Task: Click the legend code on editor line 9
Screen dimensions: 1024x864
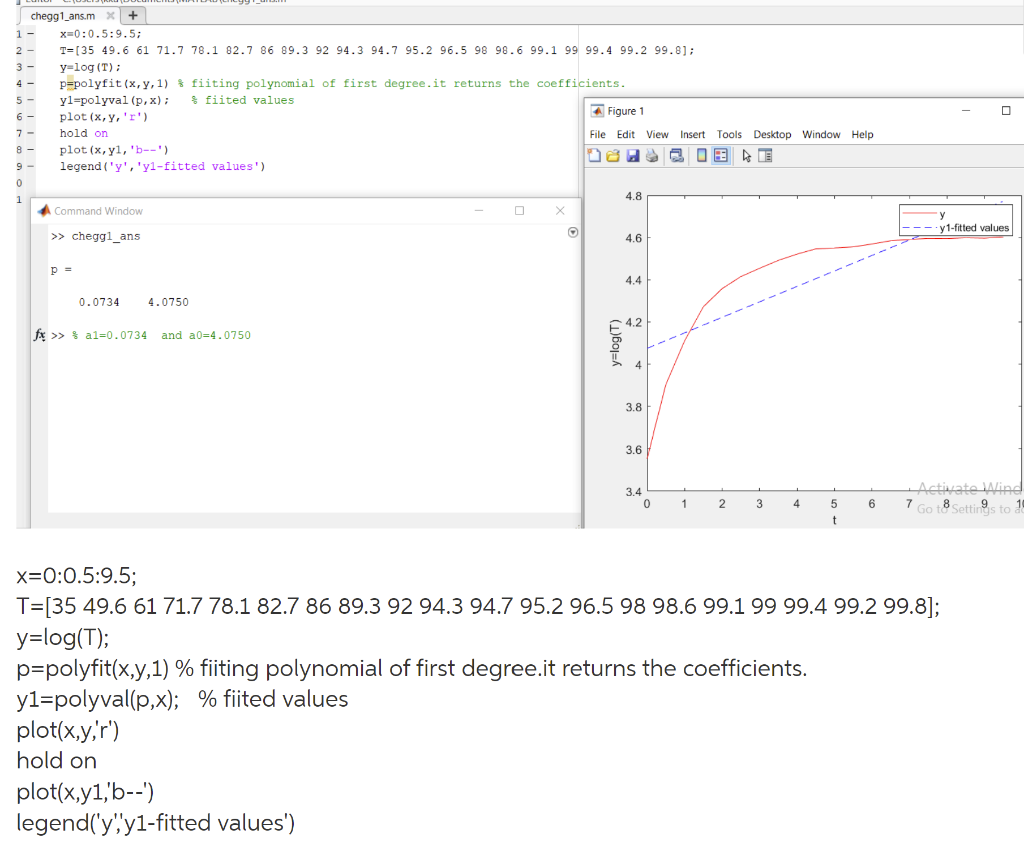Action: pyautogui.click(x=163, y=166)
